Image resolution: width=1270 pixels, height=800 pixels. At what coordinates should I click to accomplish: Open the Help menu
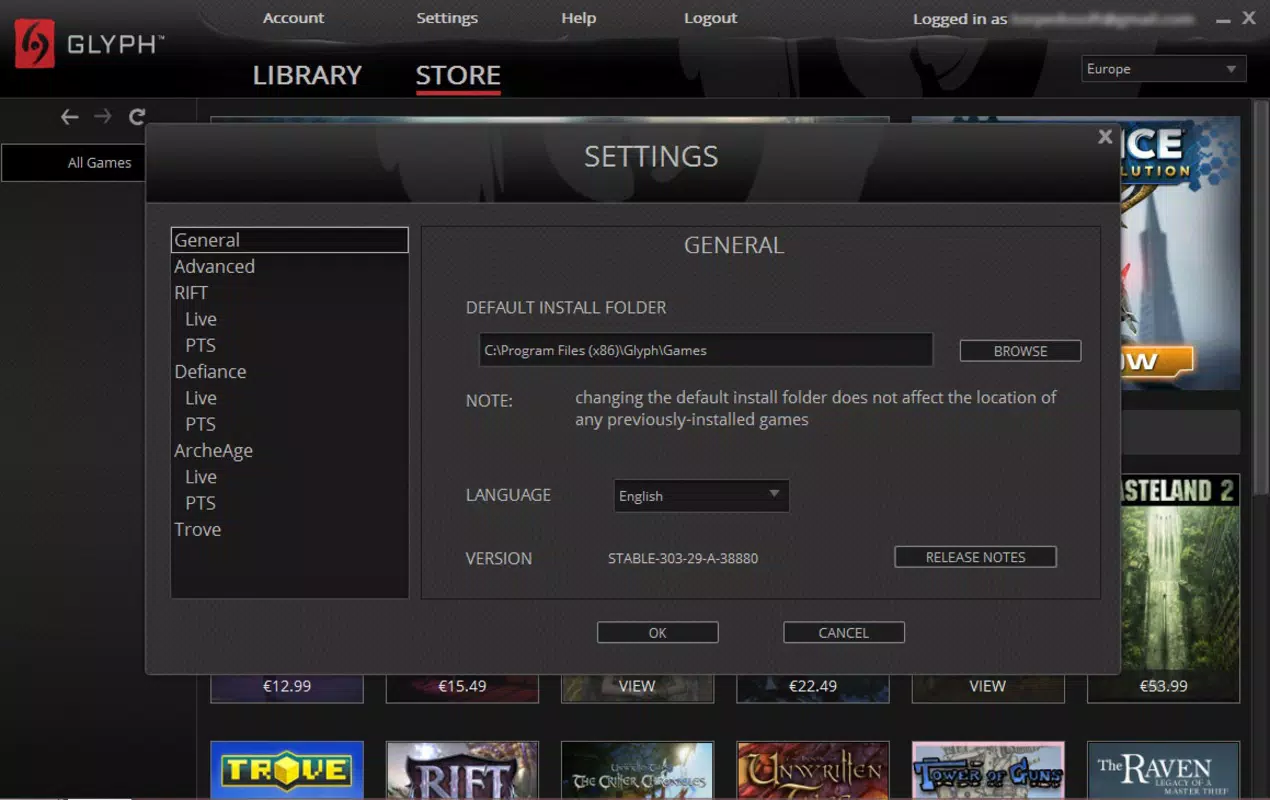pyautogui.click(x=578, y=18)
